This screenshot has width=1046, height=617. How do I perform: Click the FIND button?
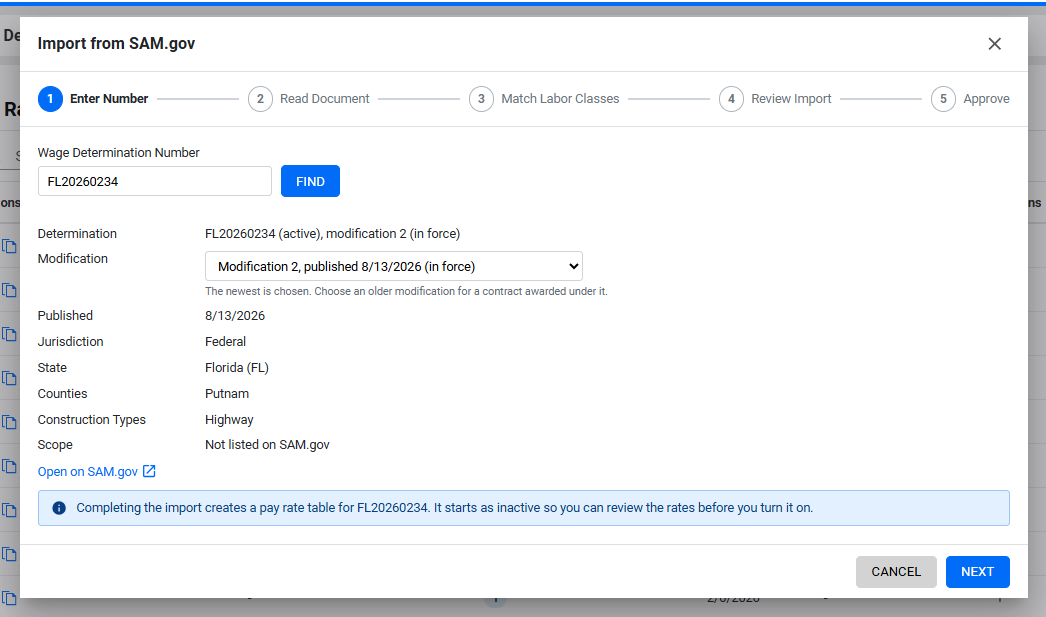[310, 181]
